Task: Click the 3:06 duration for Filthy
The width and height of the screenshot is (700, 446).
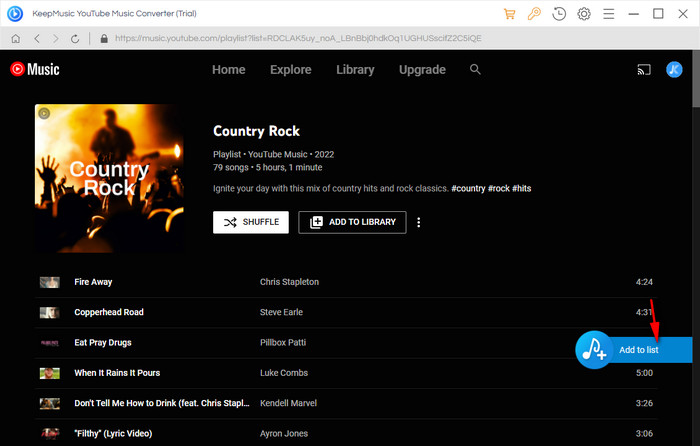Action: click(x=644, y=433)
